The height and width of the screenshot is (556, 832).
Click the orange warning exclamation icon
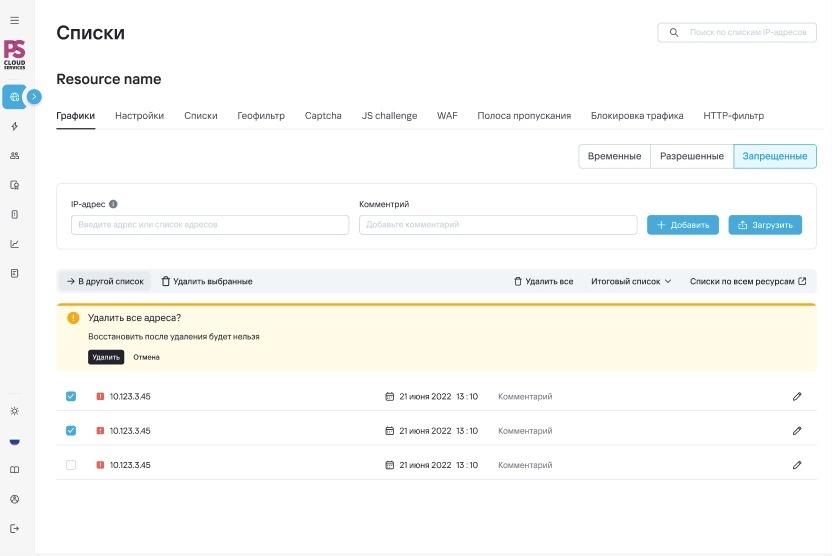[73, 318]
